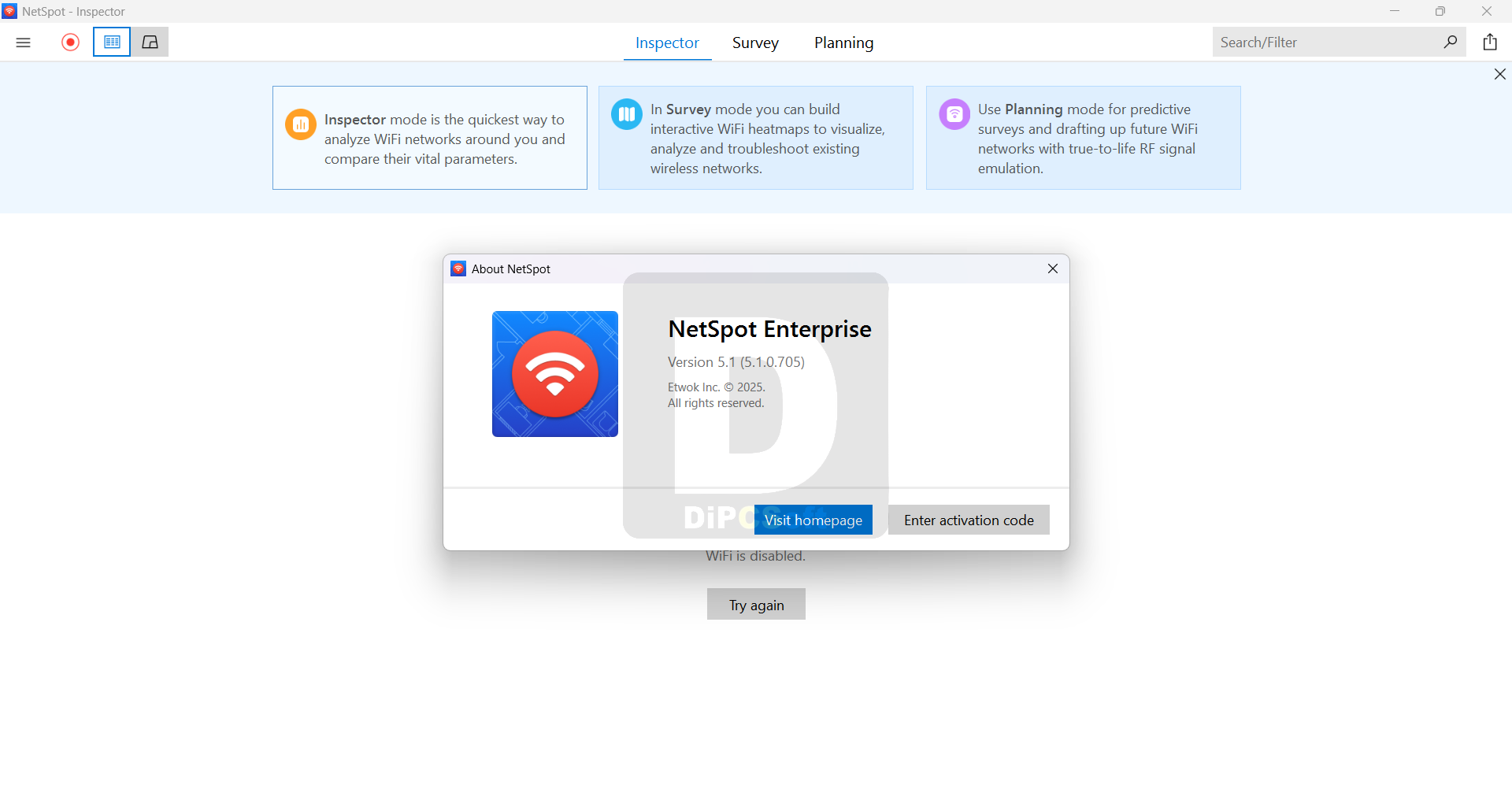Image resolution: width=1512 pixels, height=811 pixels.
Task: Click the NetSpot logo image in About
Action: 555,374
